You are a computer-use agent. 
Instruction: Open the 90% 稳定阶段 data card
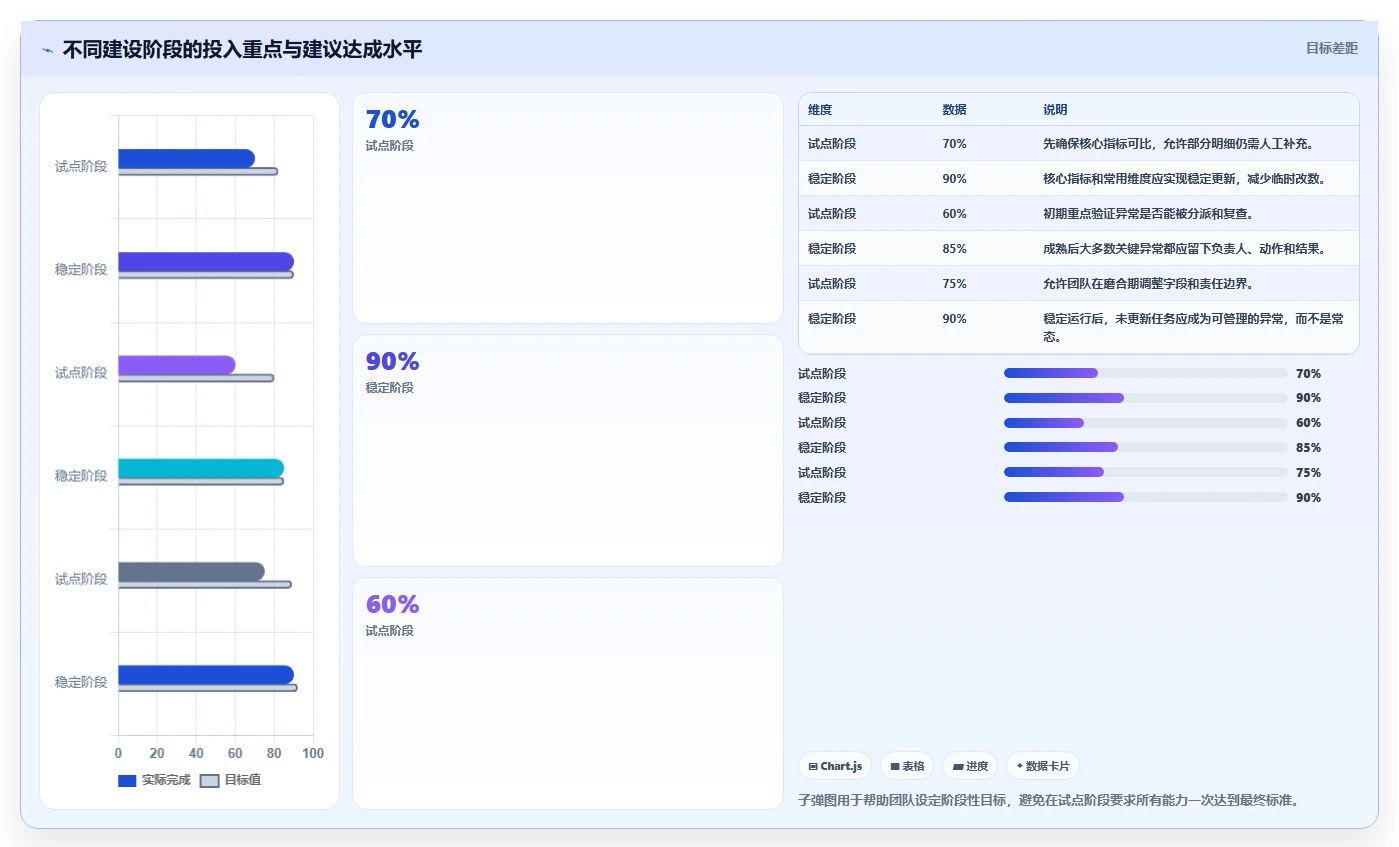tap(567, 450)
